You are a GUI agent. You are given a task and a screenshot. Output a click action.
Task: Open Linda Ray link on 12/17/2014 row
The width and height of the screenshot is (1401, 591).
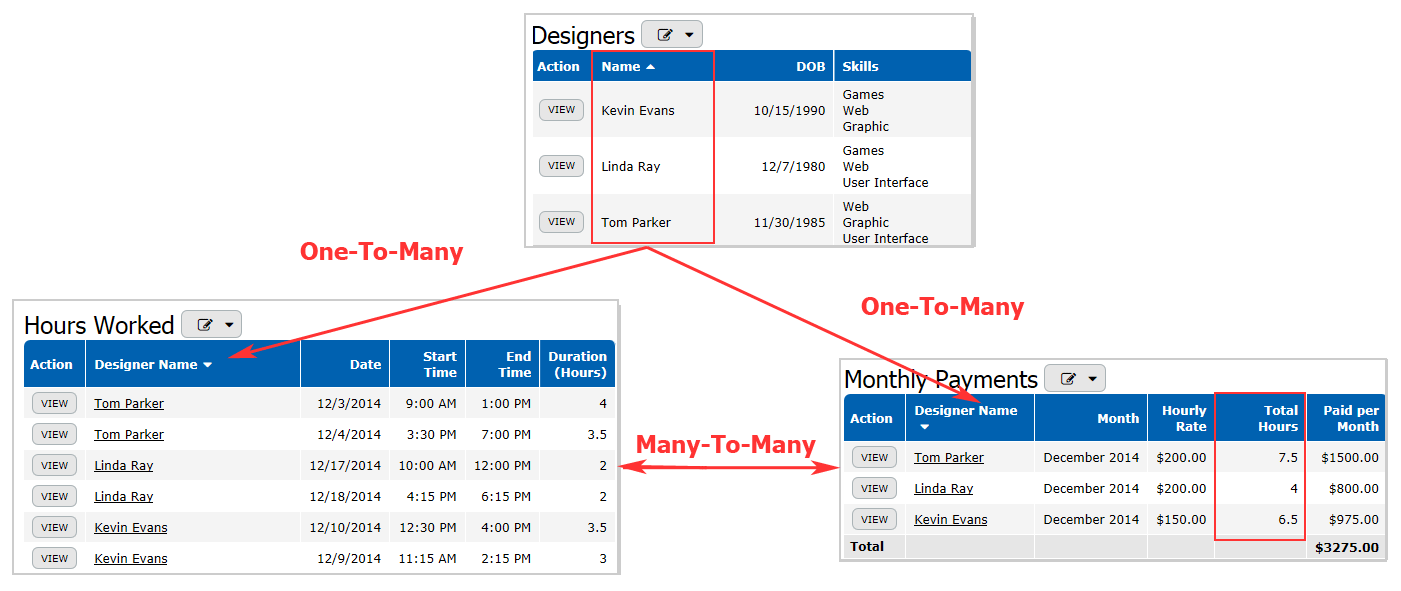[124, 465]
